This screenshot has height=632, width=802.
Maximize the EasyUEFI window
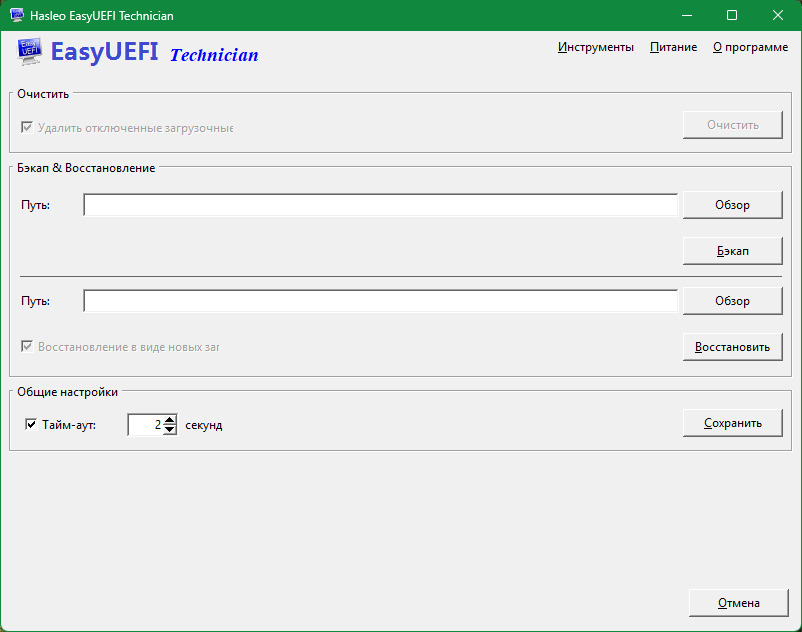point(732,15)
